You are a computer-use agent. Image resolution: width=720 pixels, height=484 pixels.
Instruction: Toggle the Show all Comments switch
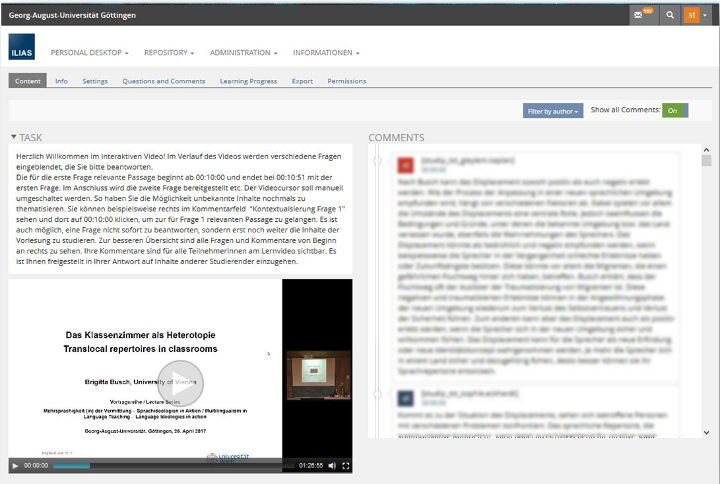(x=674, y=110)
